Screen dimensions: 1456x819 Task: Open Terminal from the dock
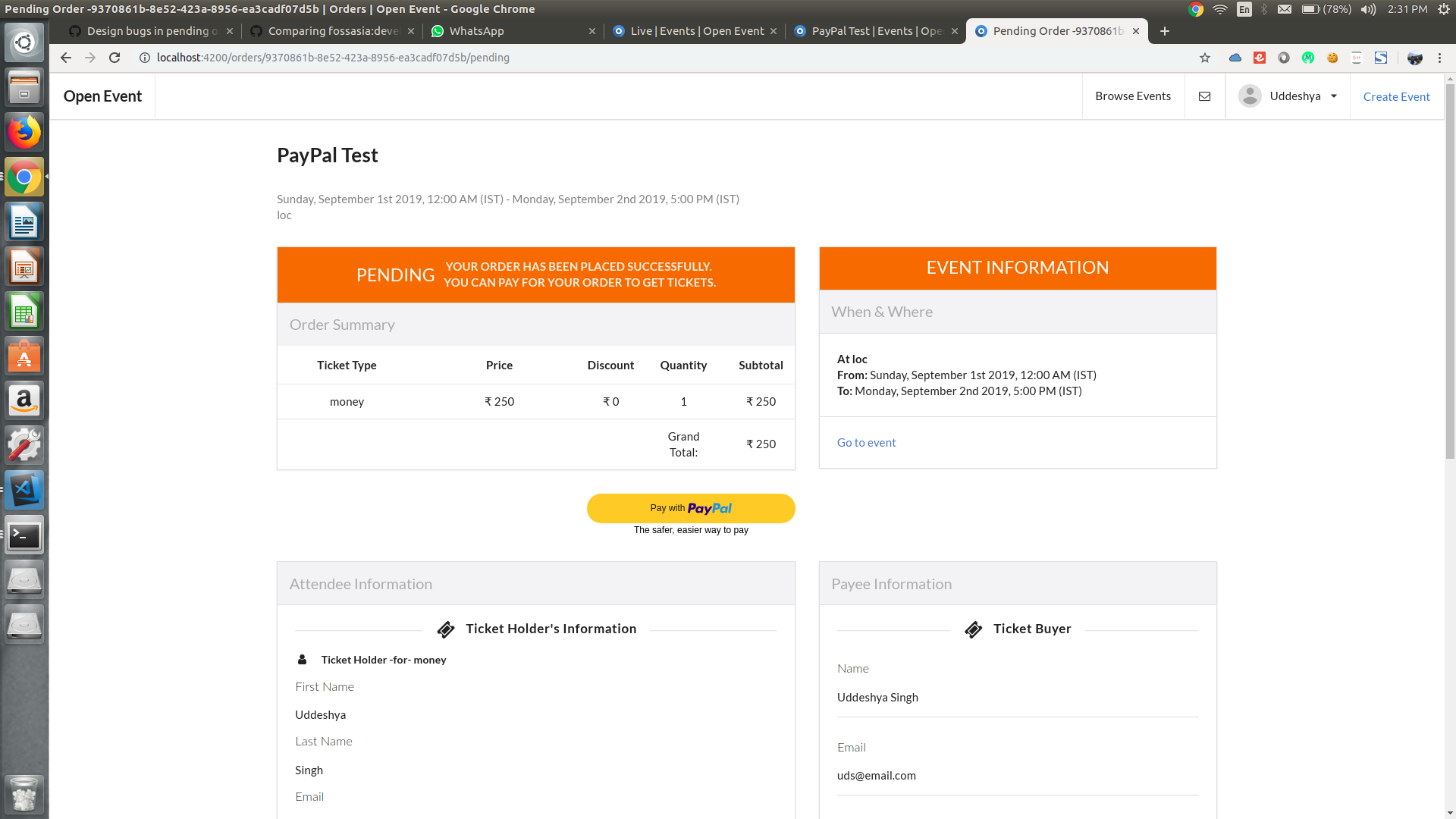point(24,535)
